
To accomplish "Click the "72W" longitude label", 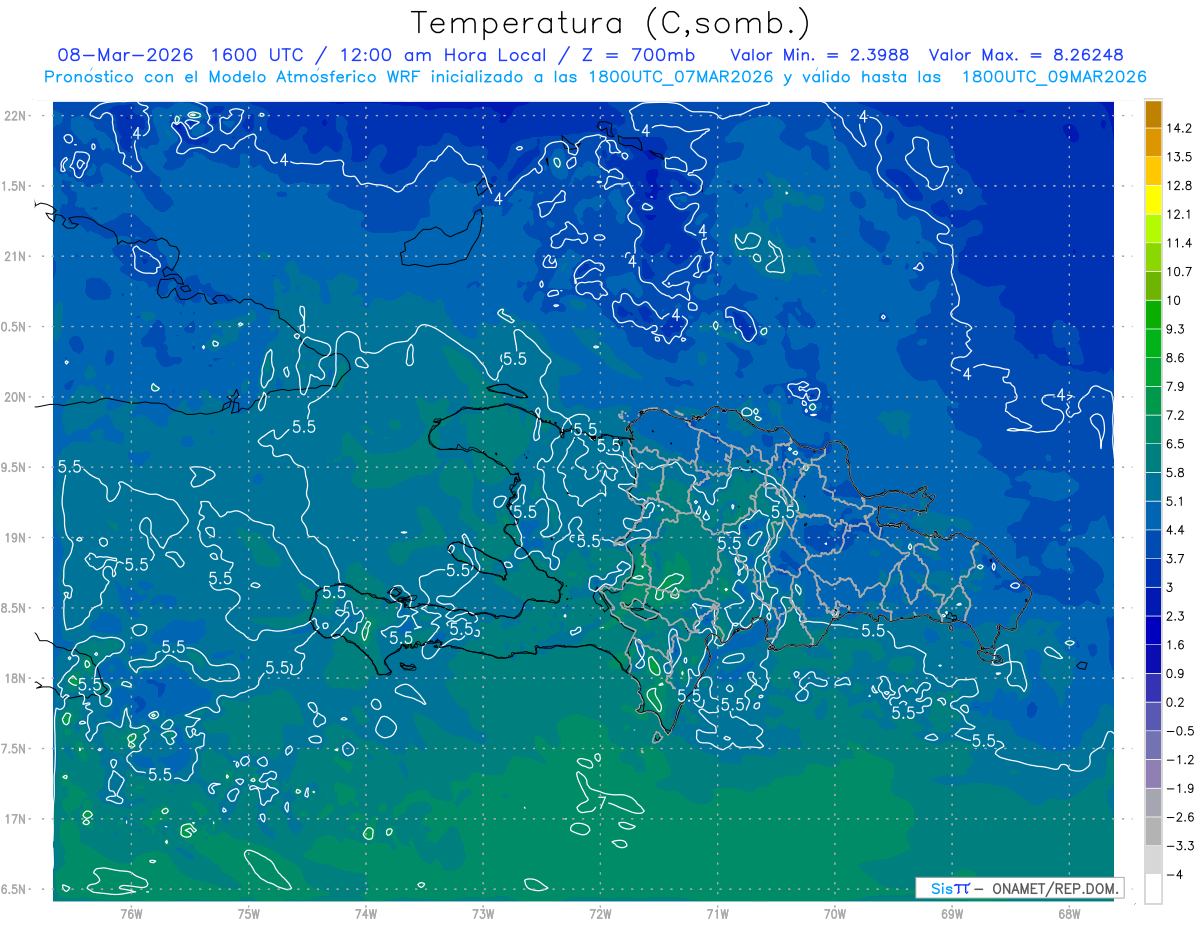I will click(x=600, y=913).
